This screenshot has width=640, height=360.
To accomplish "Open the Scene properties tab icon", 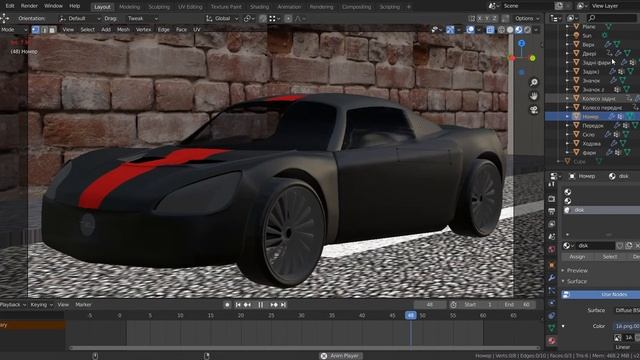I will pos(552,237).
